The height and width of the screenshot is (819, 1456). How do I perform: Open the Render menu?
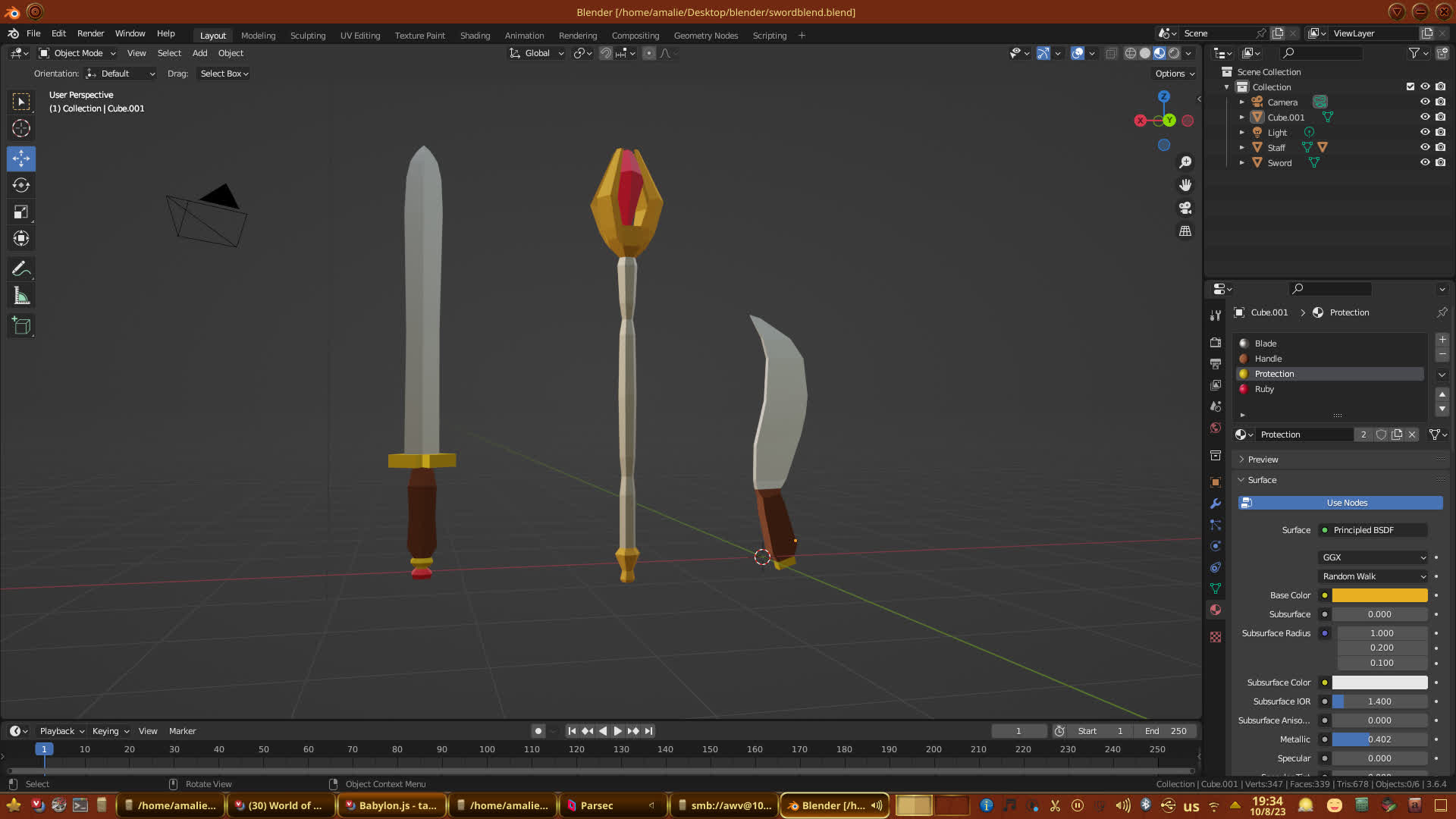(90, 33)
